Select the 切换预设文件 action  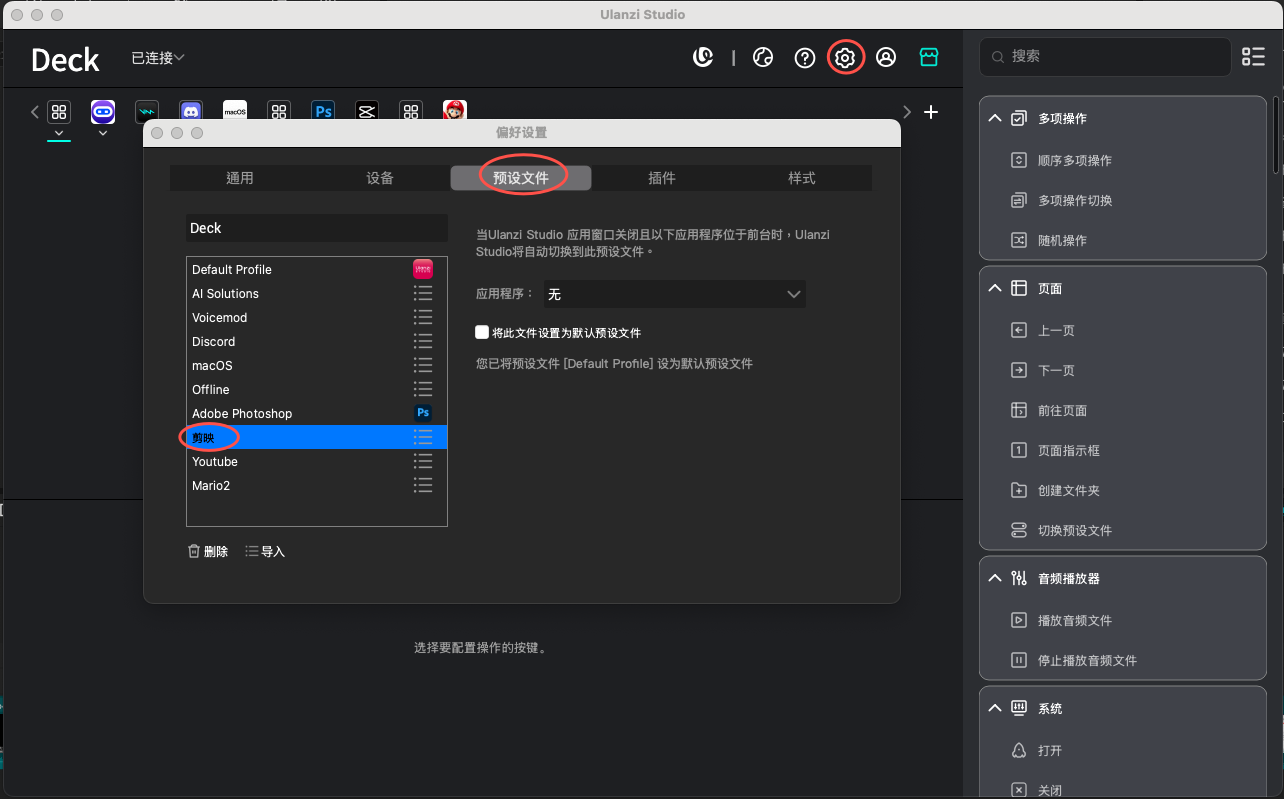tap(1074, 530)
